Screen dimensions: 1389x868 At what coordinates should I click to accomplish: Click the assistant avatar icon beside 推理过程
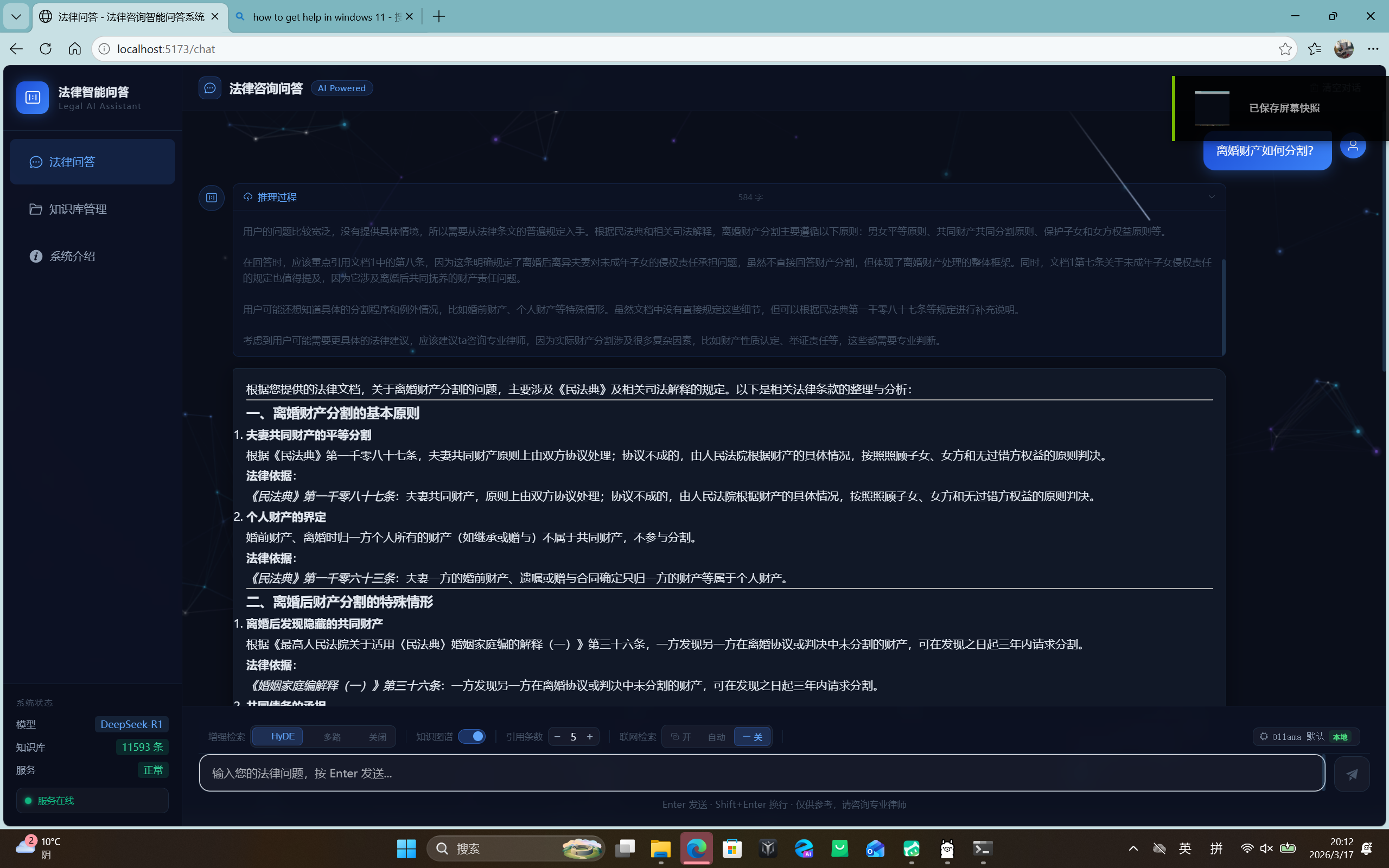click(211, 197)
